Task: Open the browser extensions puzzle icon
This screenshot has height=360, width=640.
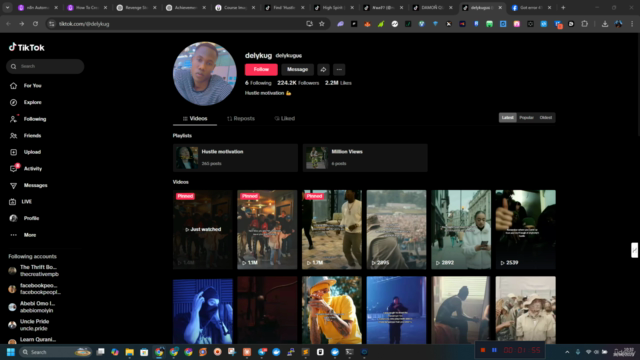Action: (x=584, y=24)
